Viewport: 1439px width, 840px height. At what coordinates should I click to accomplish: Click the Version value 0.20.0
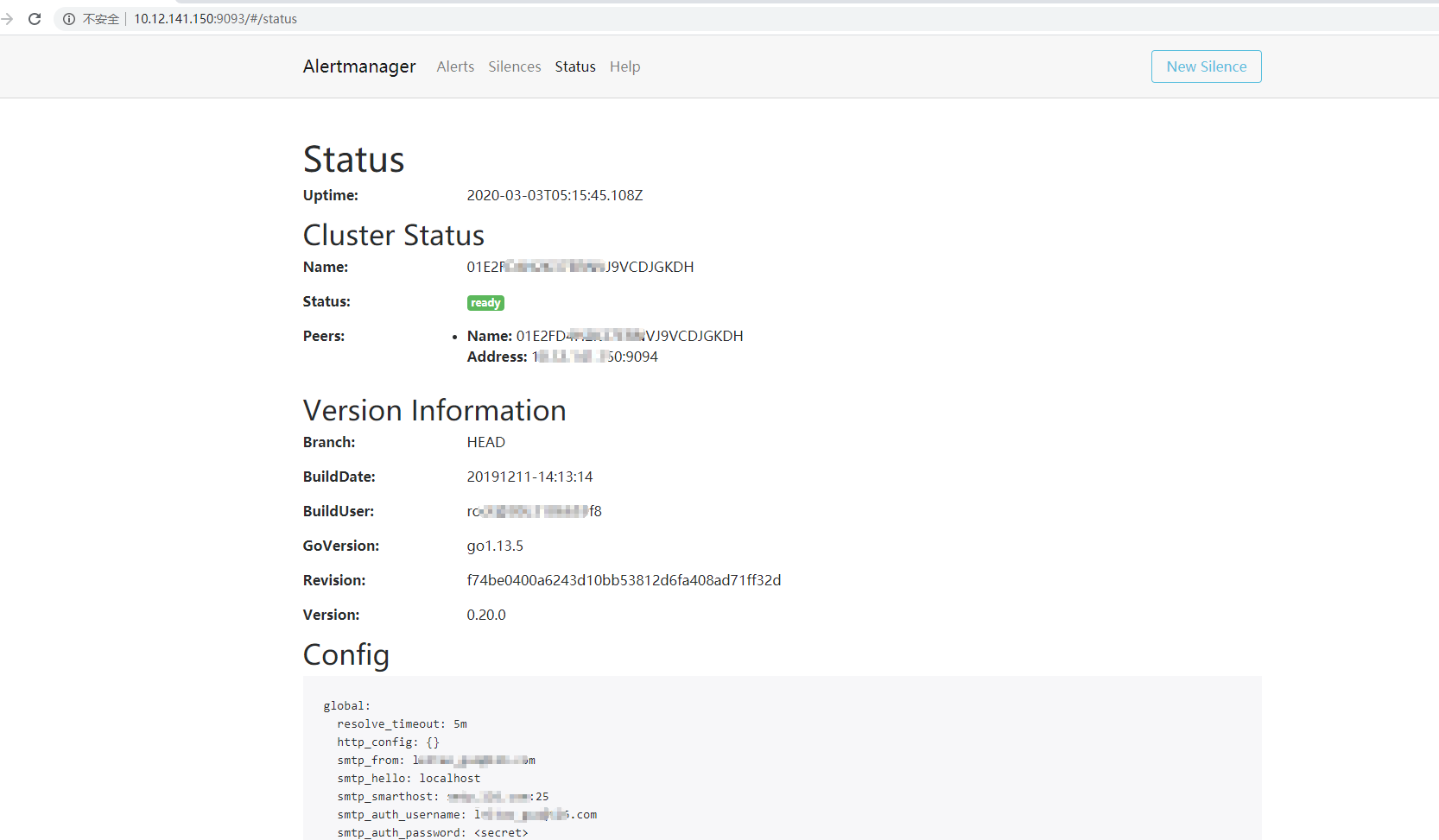pos(486,615)
